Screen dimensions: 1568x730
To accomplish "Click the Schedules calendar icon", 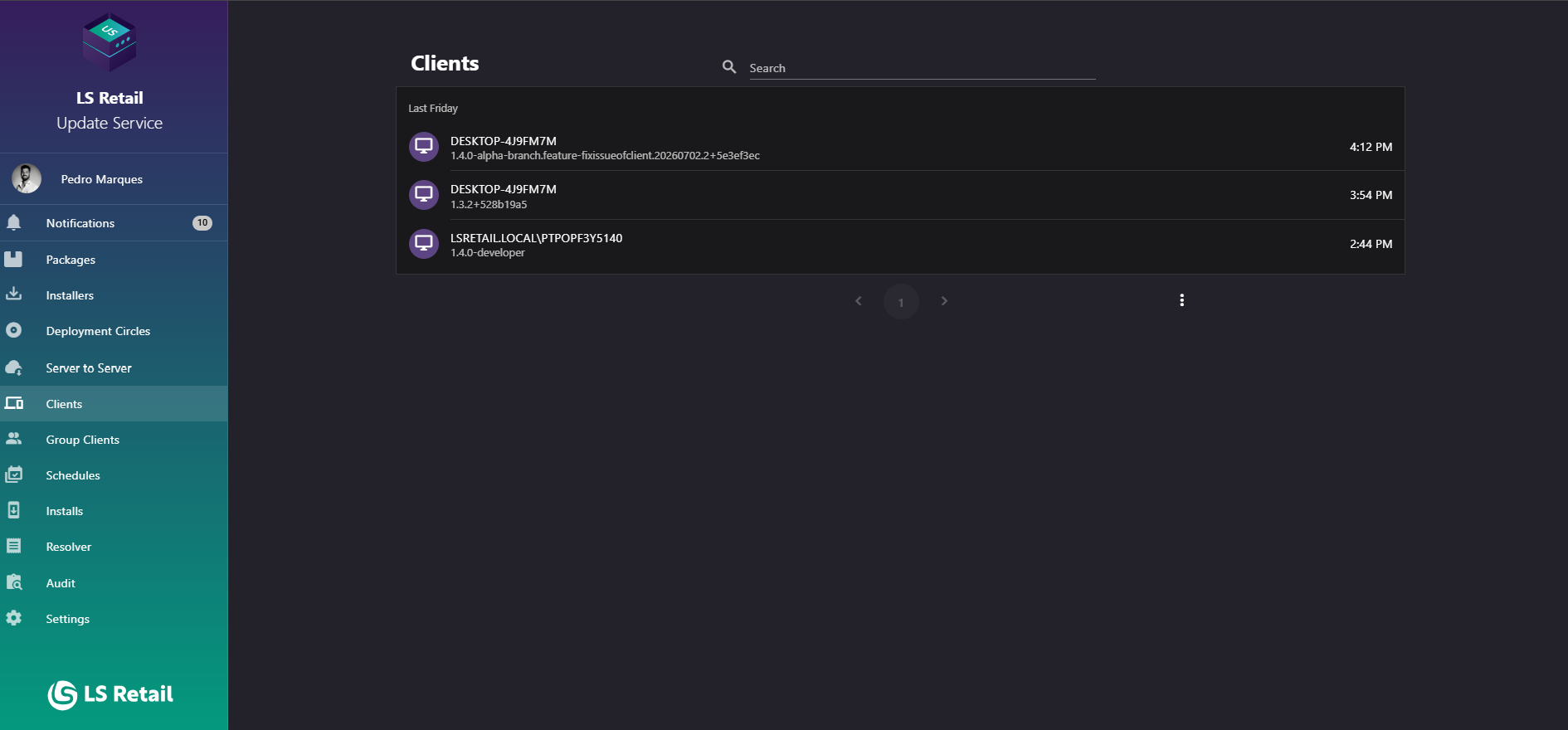I will [14, 474].
